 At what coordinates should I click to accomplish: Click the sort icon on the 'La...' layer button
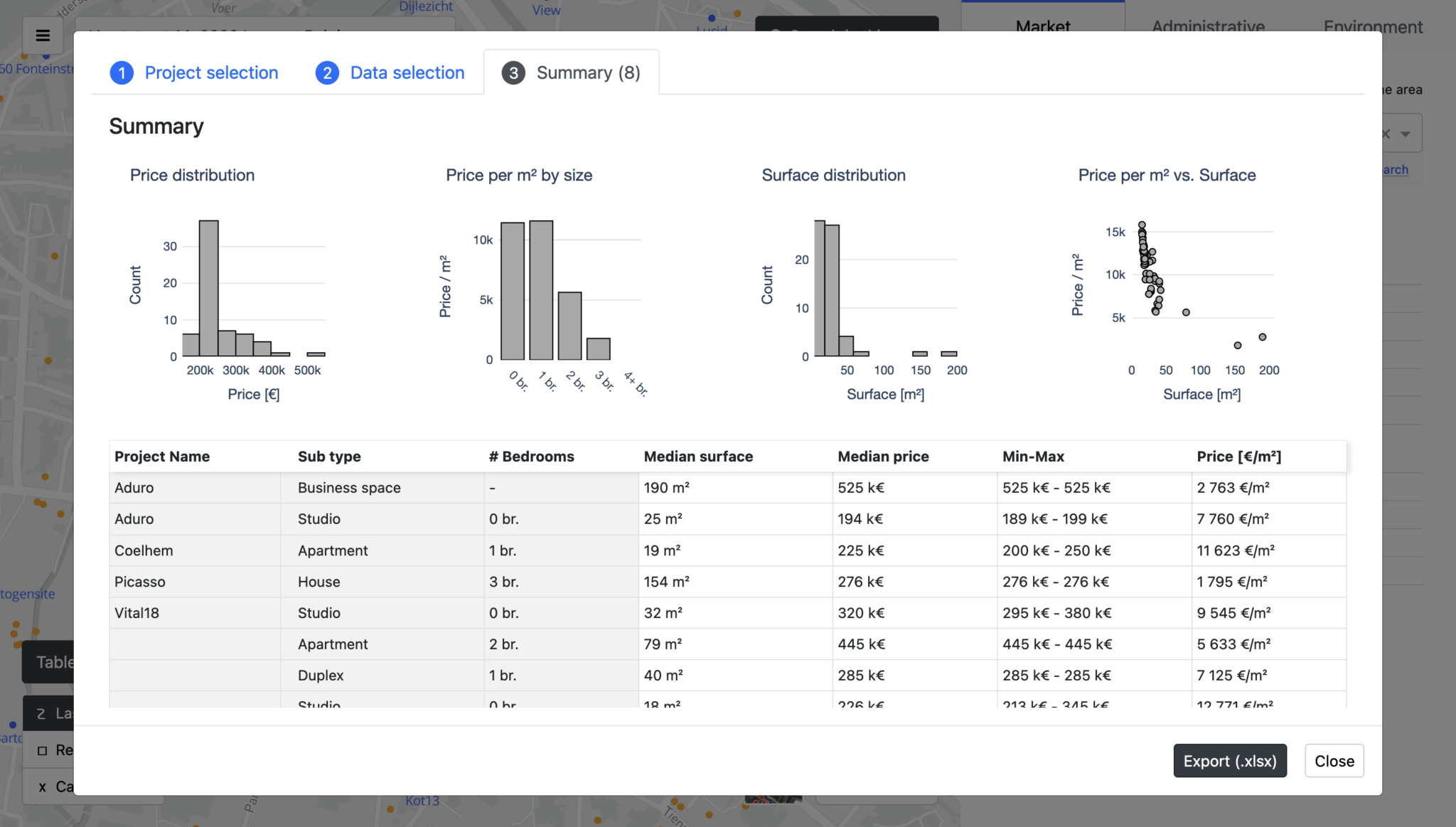(41, 713)
